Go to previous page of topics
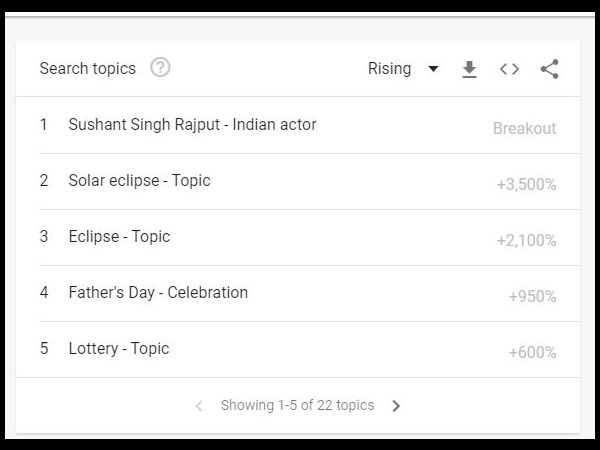The image size is (600, 450). tap(199, 406)
